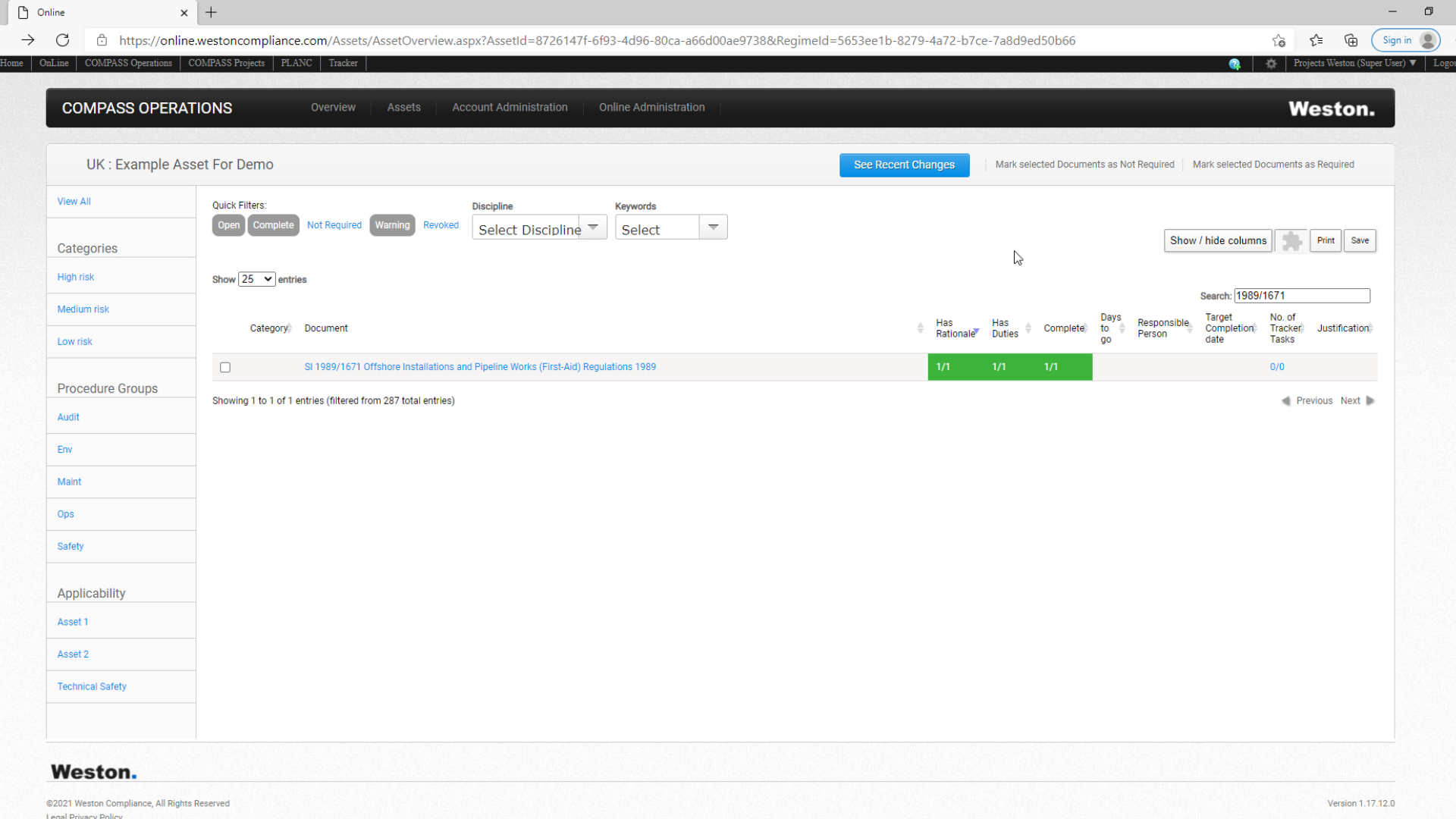The width and height of the screenshot is (1456, 819).
Task: Click Mark selected Documents as Not Required
Action: point(1084,165)
